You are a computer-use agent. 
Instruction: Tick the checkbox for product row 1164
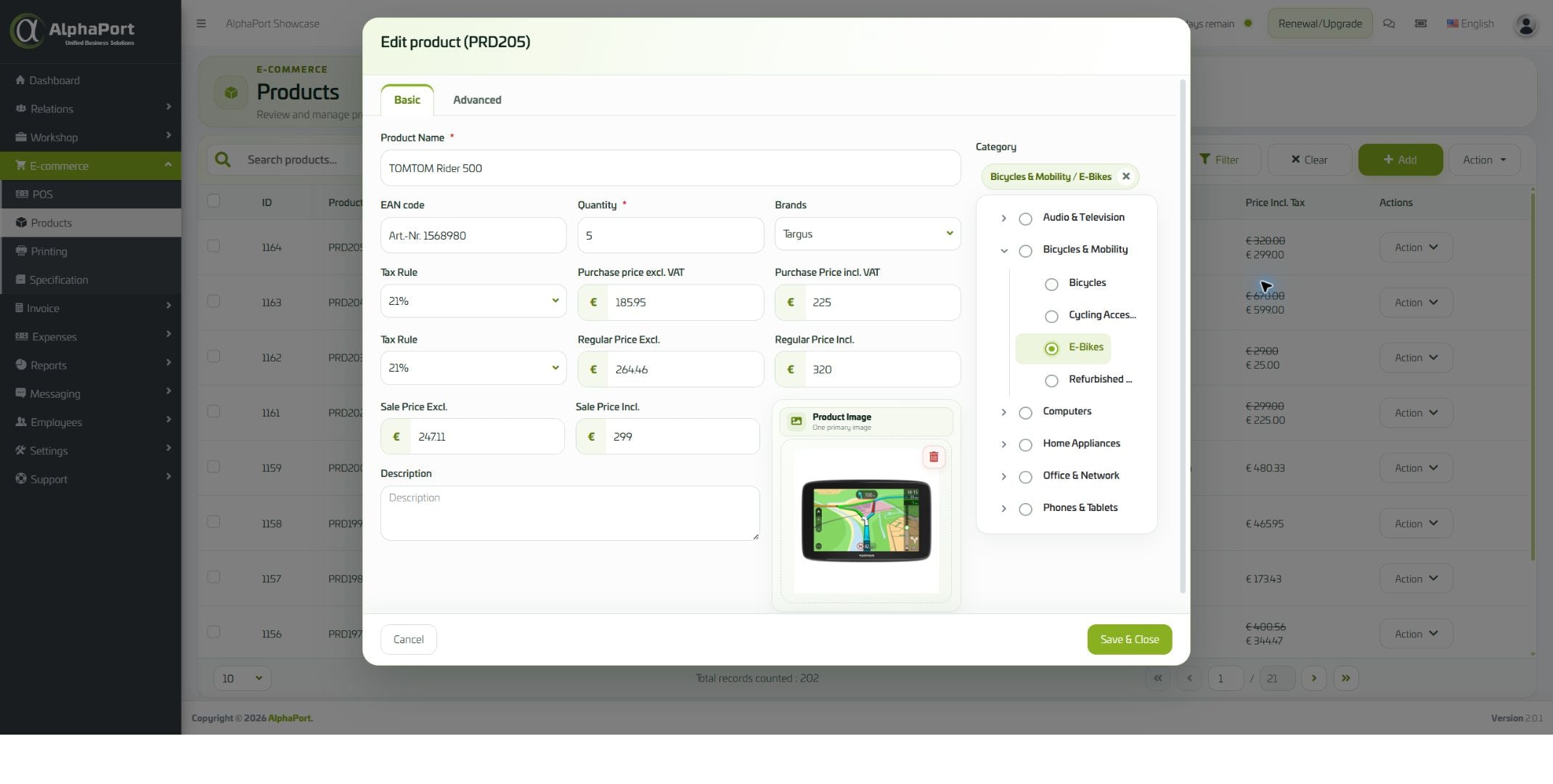pos(213,246)
